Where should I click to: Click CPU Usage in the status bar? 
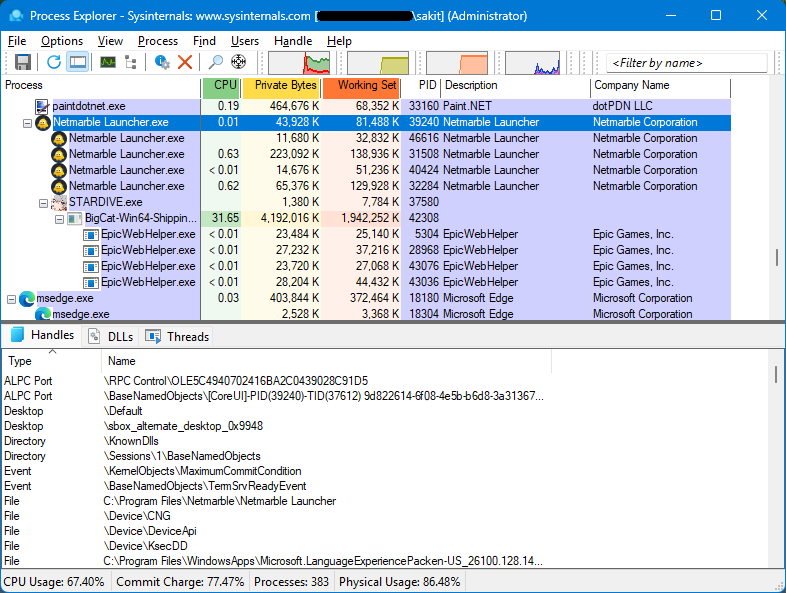[54, 582]
